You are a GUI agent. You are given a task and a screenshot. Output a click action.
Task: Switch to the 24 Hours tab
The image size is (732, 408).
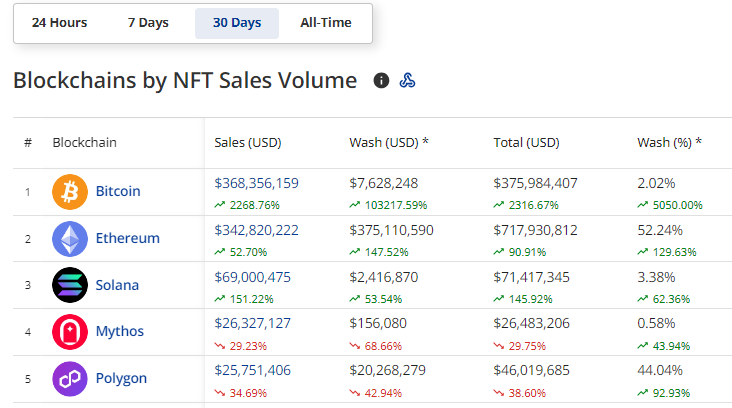point(59,23)
